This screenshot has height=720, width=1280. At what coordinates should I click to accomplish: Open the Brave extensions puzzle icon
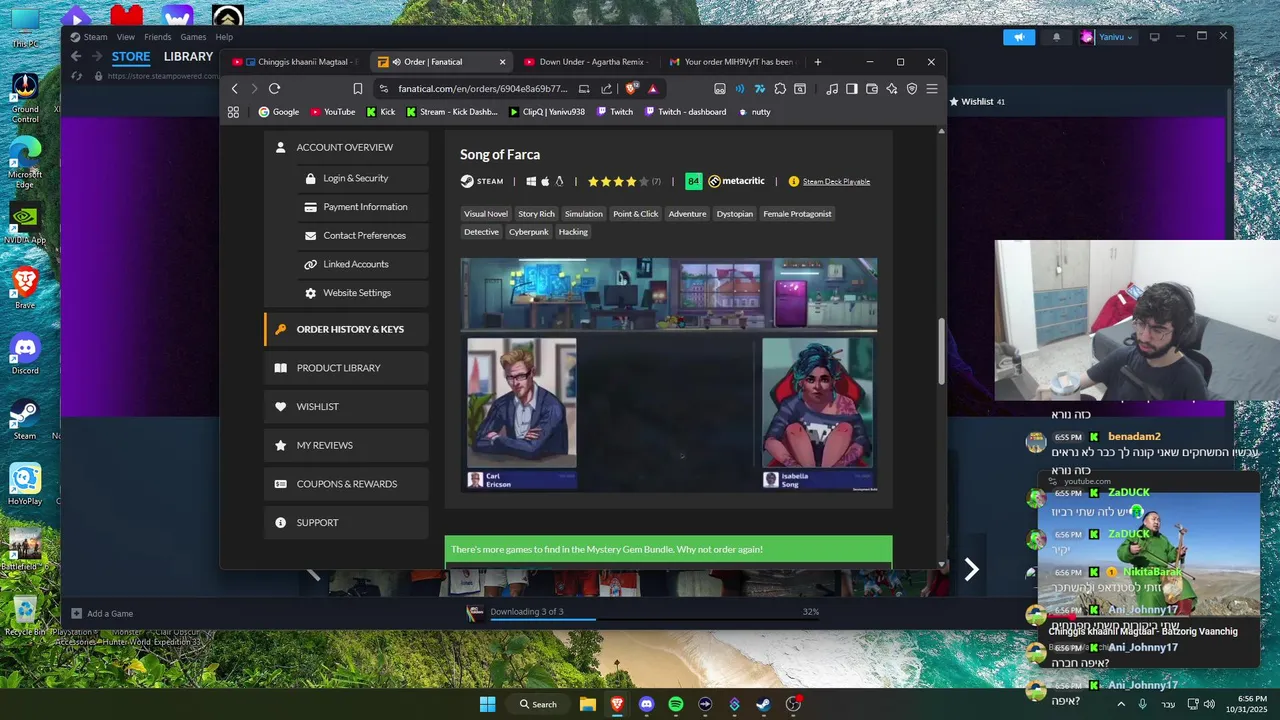coord(780,88)
